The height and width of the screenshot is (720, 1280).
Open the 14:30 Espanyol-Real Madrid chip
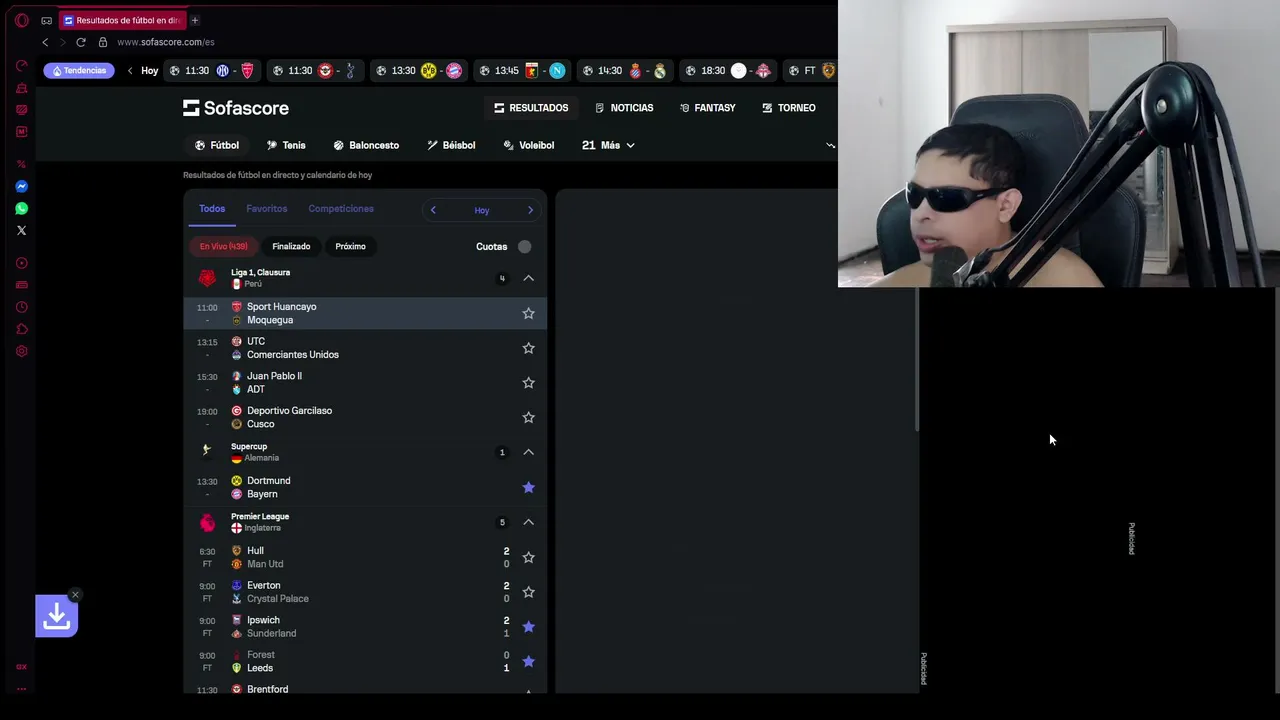(625, 71)
